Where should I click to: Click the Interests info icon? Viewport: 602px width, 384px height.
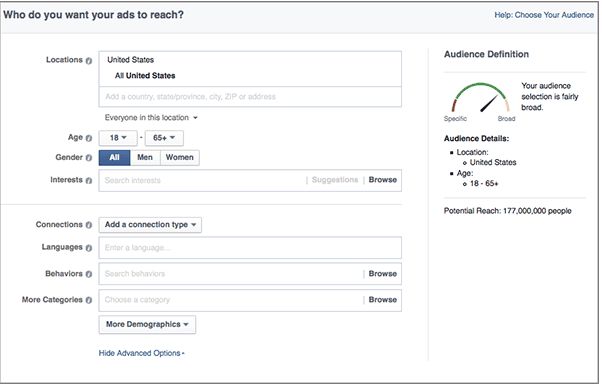click(x=89, y=180)
